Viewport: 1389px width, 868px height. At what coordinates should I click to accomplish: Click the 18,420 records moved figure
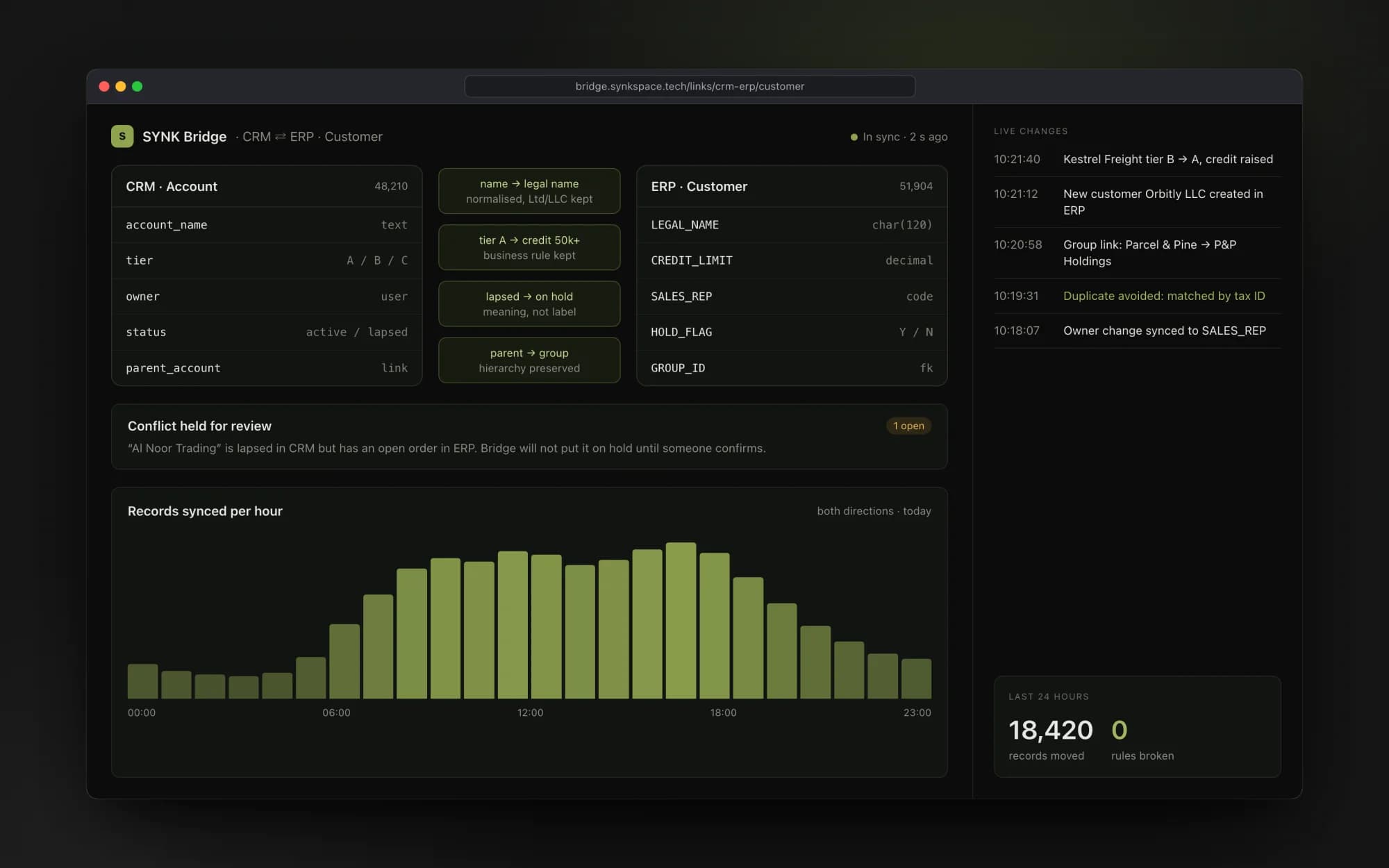tap(1050, 730)
